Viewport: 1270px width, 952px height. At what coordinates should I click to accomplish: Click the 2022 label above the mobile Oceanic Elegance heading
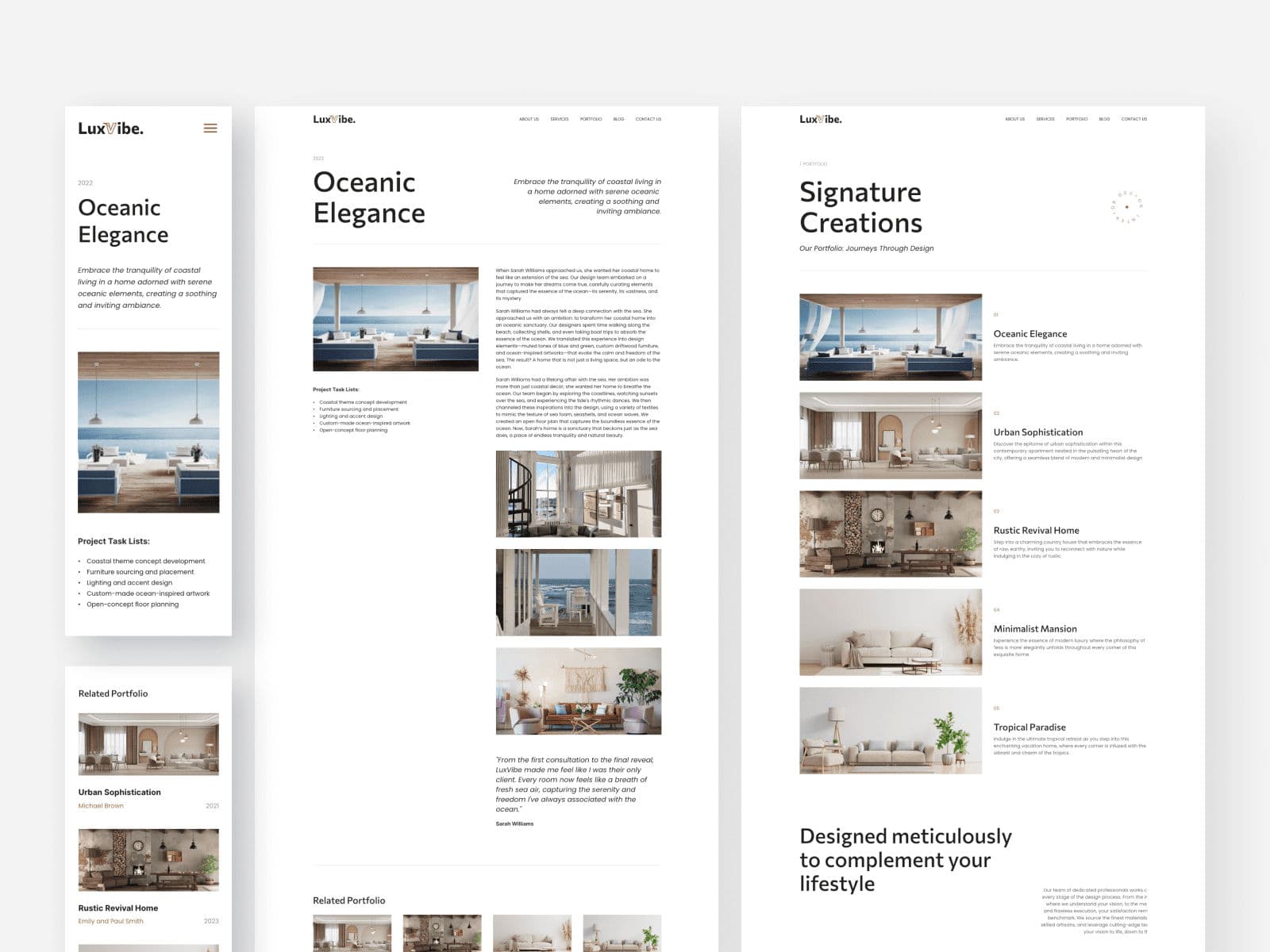click(85, 183)
